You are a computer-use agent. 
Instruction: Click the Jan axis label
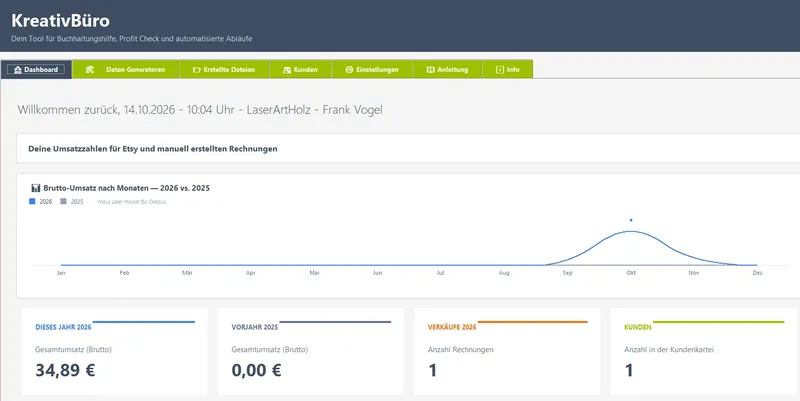[x=61, y=273]
